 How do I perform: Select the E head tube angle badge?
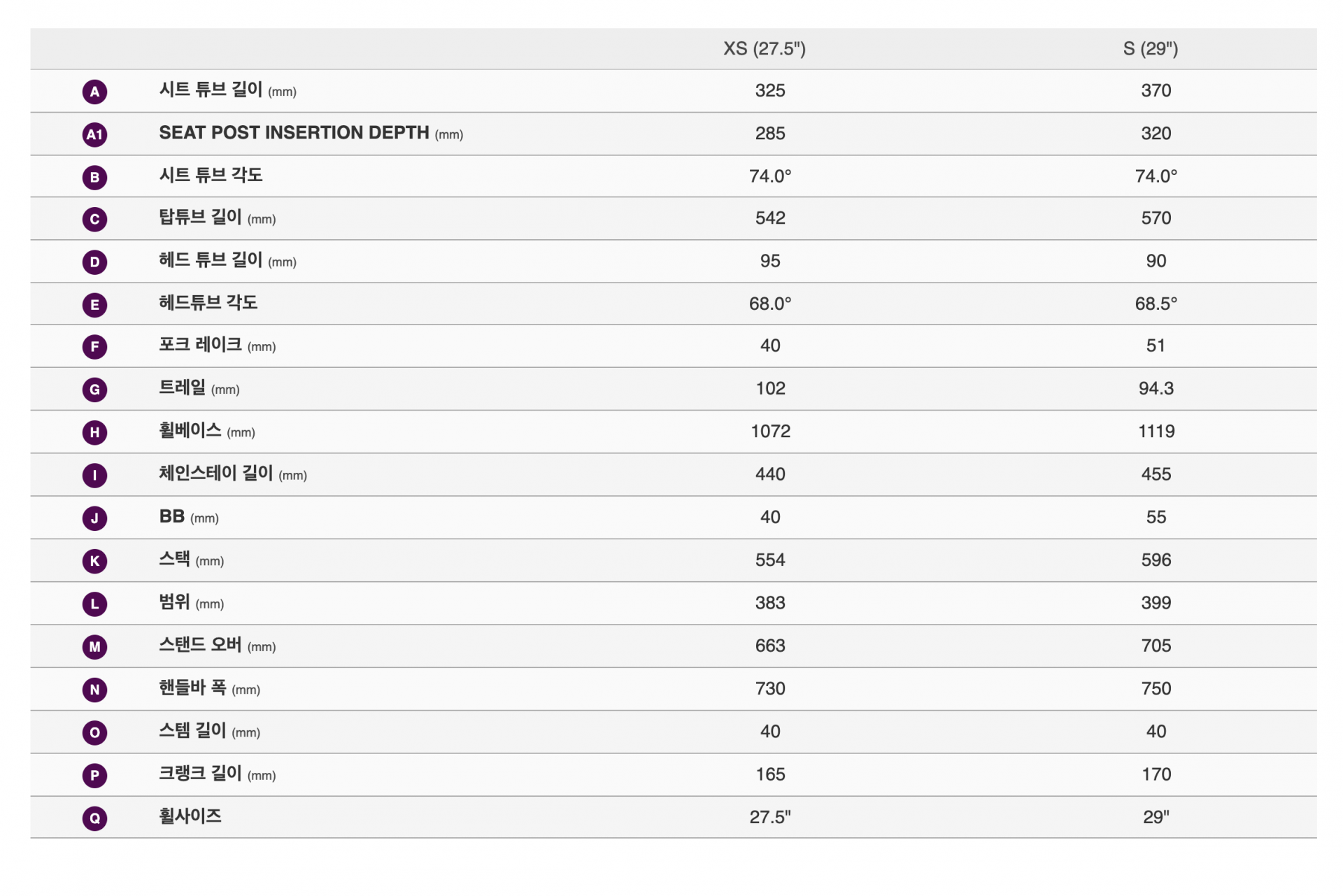(94, 304)
